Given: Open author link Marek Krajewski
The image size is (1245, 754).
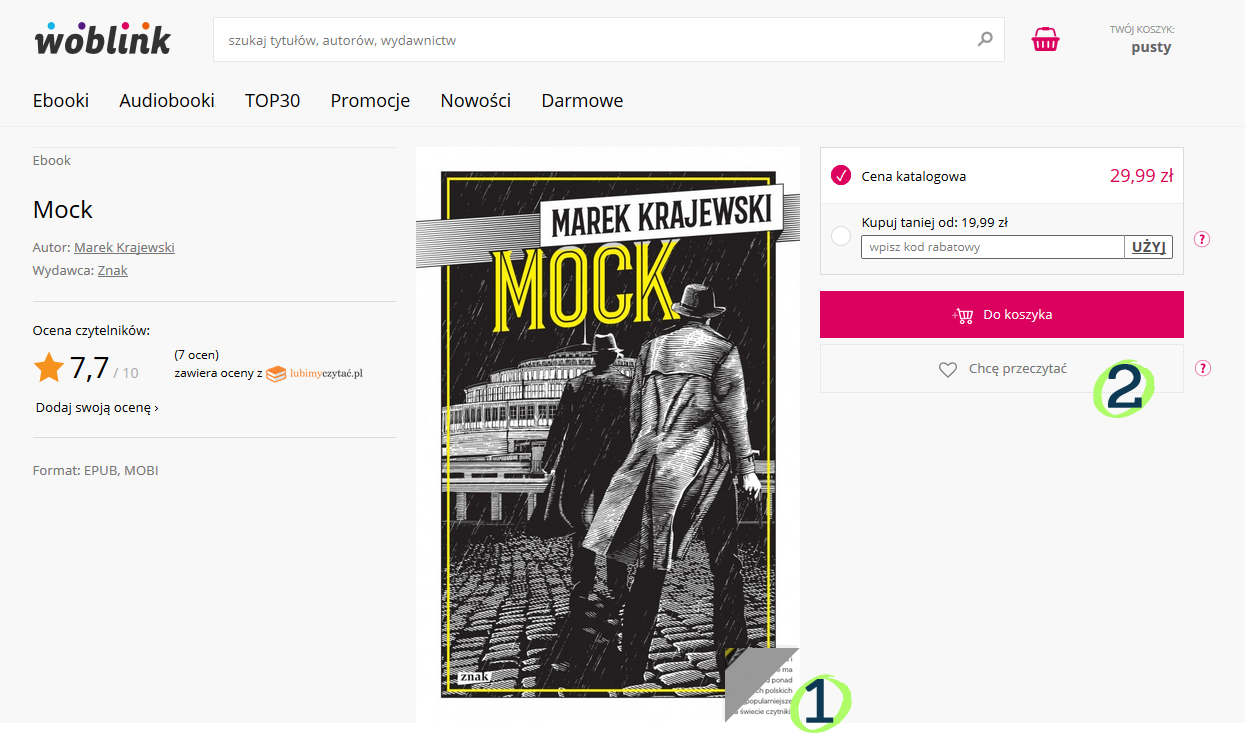Looking at the screenshot, I should click(124, 247).
